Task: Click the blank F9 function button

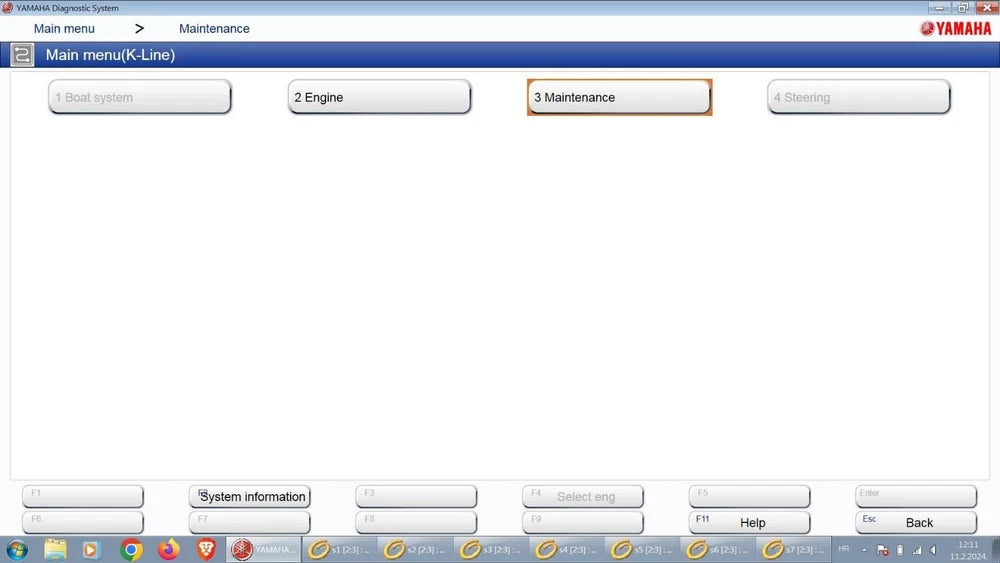Action: point(583,522)
